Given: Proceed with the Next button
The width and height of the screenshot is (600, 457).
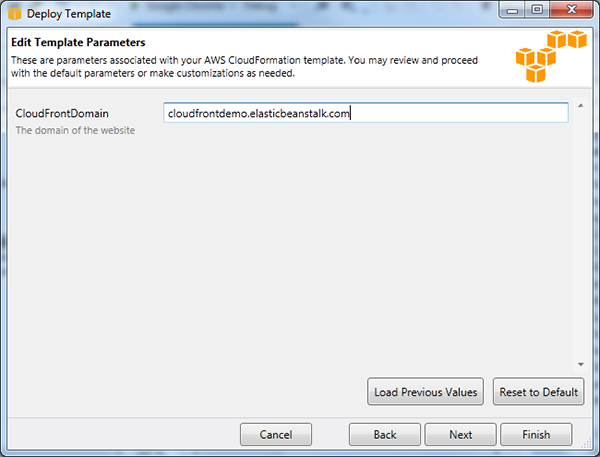Looking at the screenshot, I should click(460, 434).
